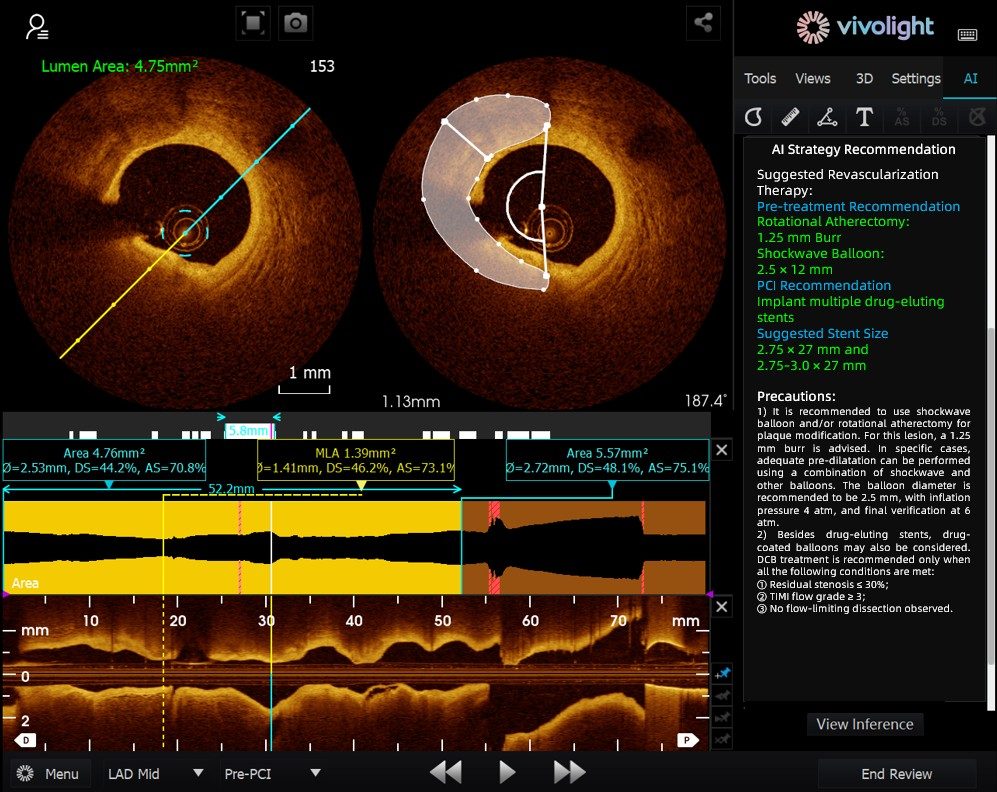Click the View Inference button
The width and height of the screenshot is (997, 792).
[864, 724]
